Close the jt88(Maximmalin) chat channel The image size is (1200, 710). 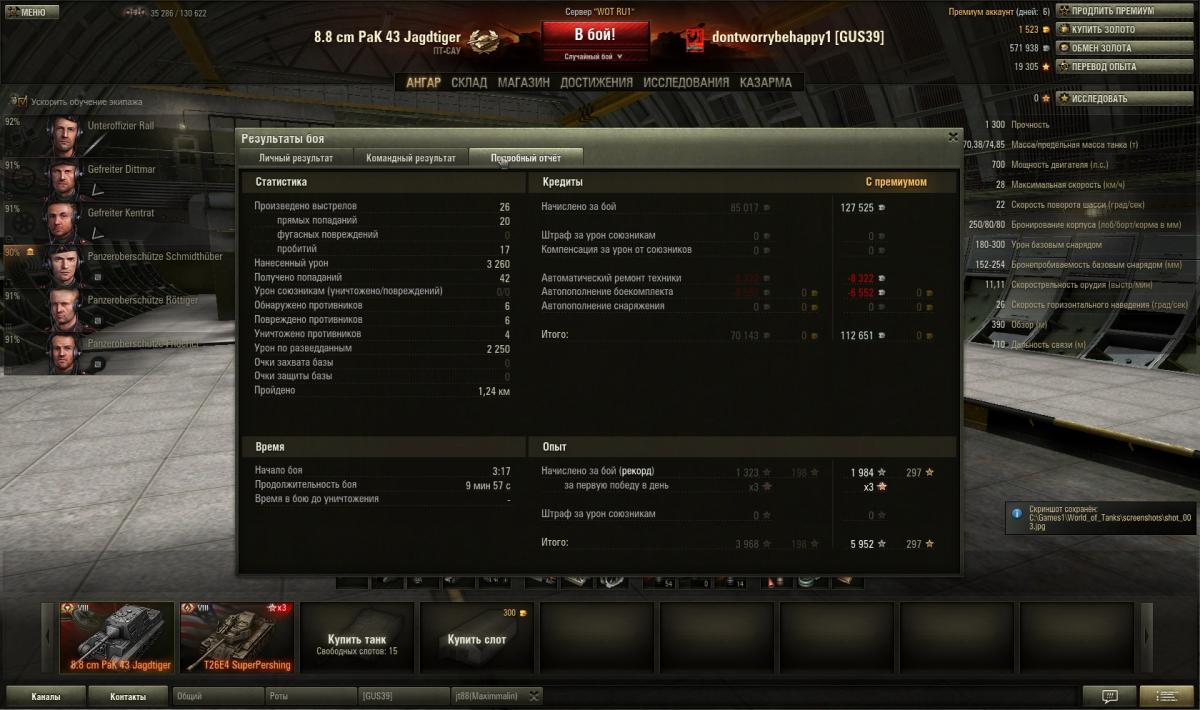pyautogui.click(x=534, y=696)
